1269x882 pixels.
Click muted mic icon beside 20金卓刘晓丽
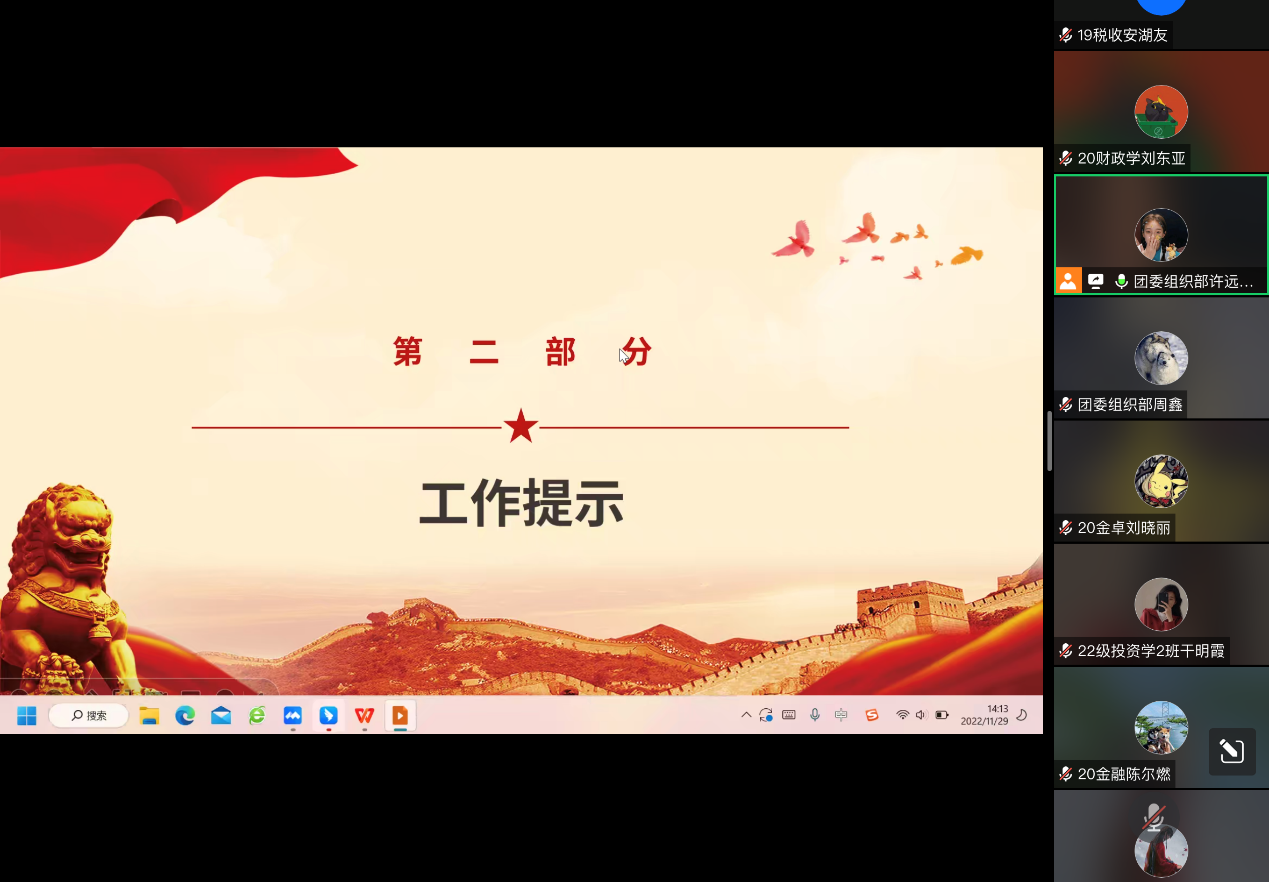click(x=1066, y=528)
